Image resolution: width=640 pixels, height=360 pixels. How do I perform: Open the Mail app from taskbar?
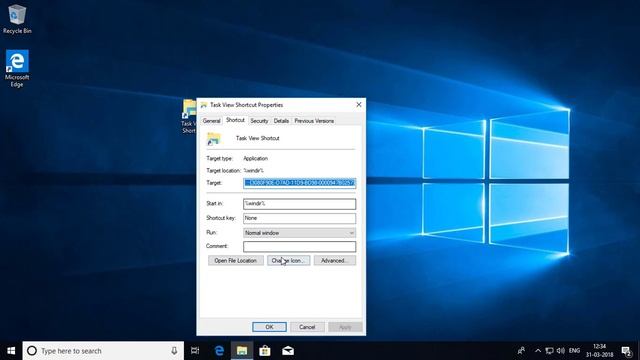click(288, 351)
